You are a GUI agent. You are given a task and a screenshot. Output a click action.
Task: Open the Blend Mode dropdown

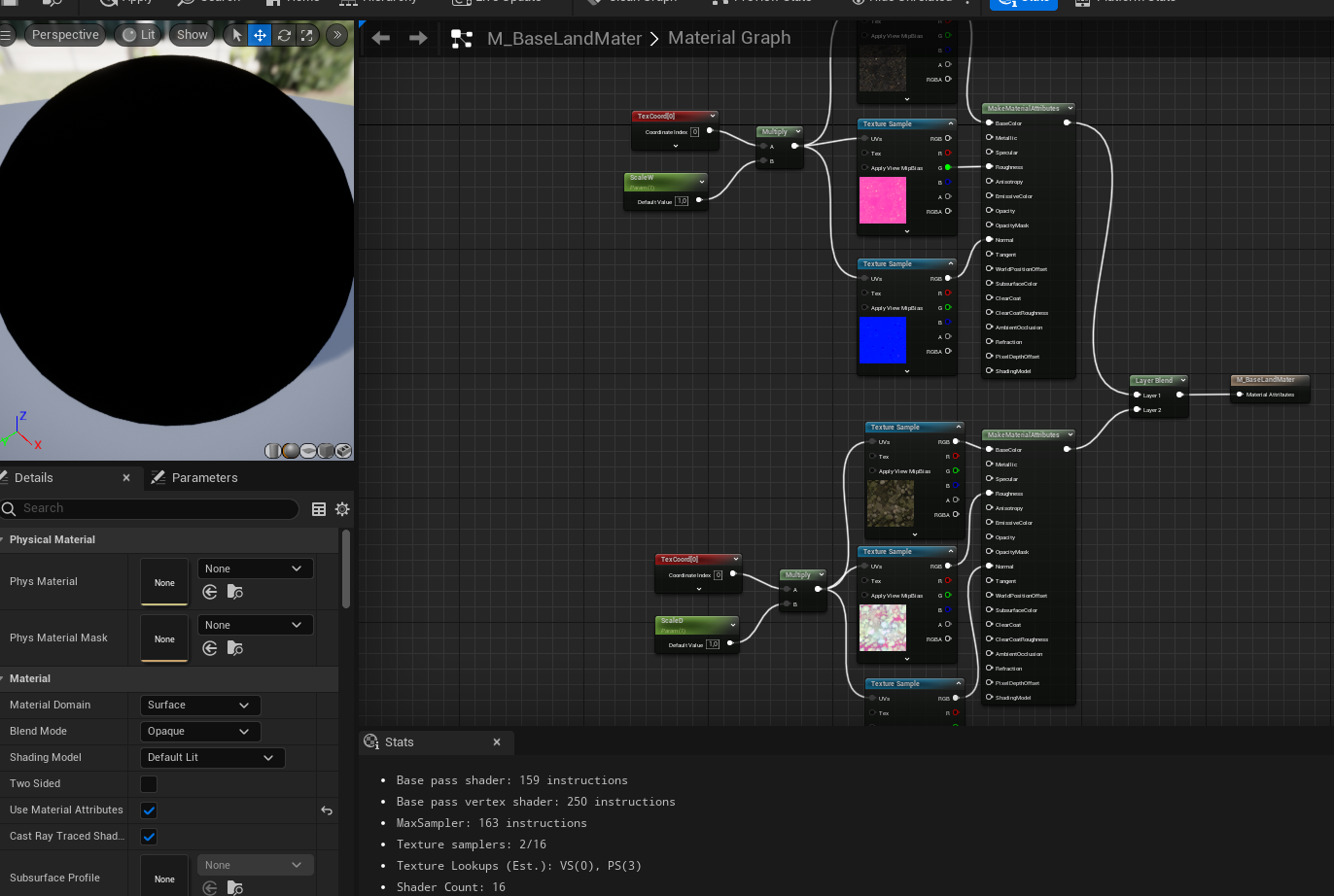(200, 732)
